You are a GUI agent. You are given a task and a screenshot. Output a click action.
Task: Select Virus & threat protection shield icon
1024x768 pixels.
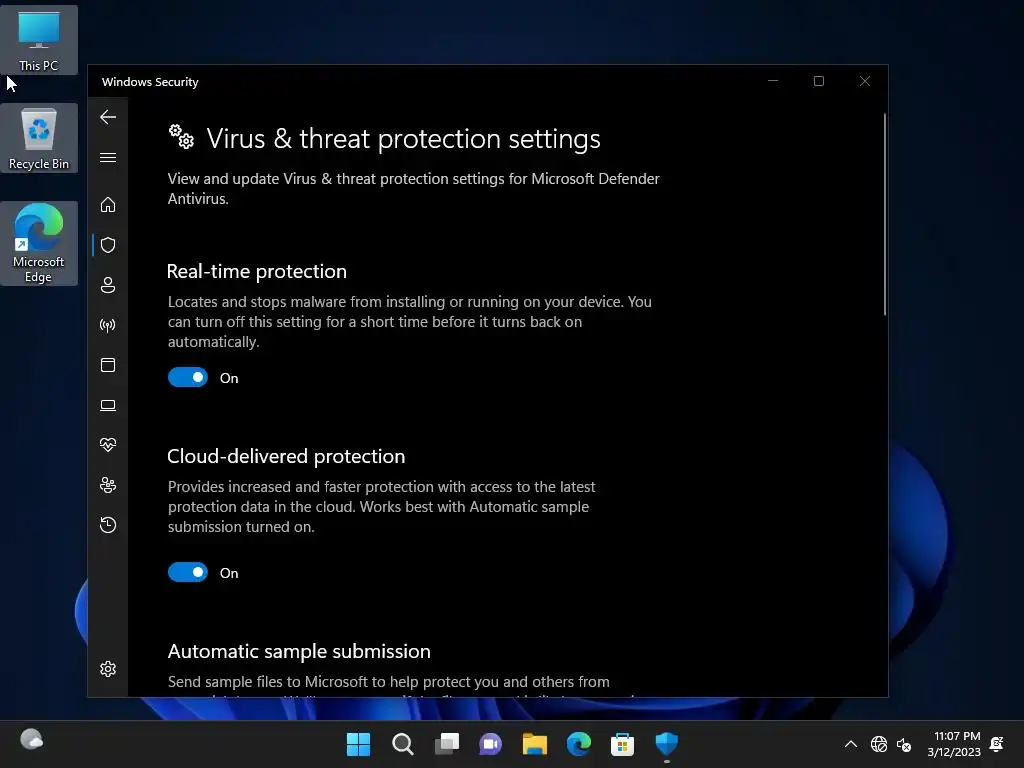pyautogui.click(x=108, y=245)
